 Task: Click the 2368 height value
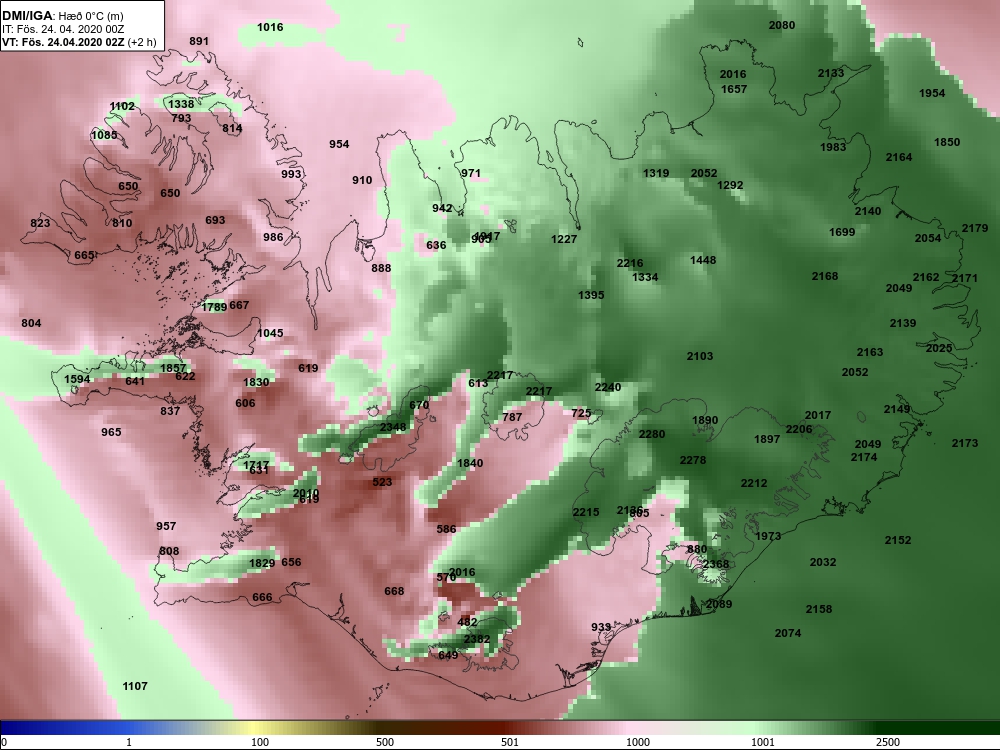[x=716, y=564]
